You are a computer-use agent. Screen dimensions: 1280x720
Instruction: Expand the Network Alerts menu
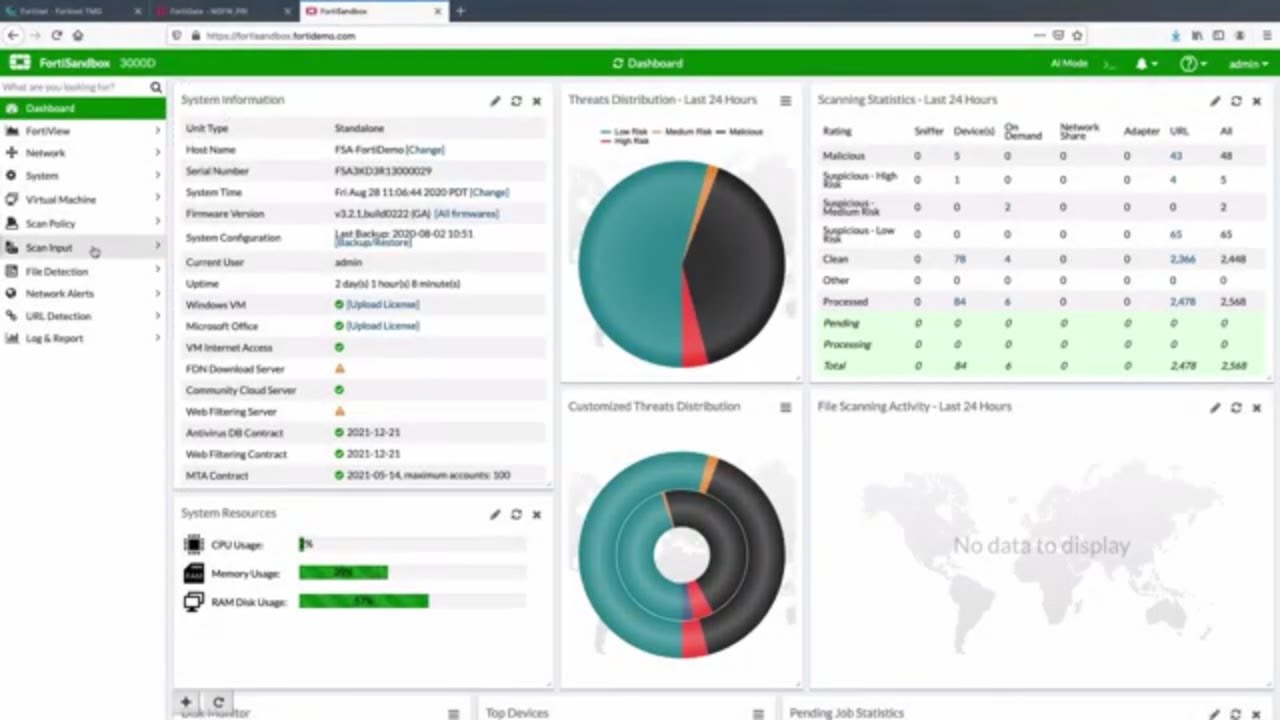click(82, 294)
